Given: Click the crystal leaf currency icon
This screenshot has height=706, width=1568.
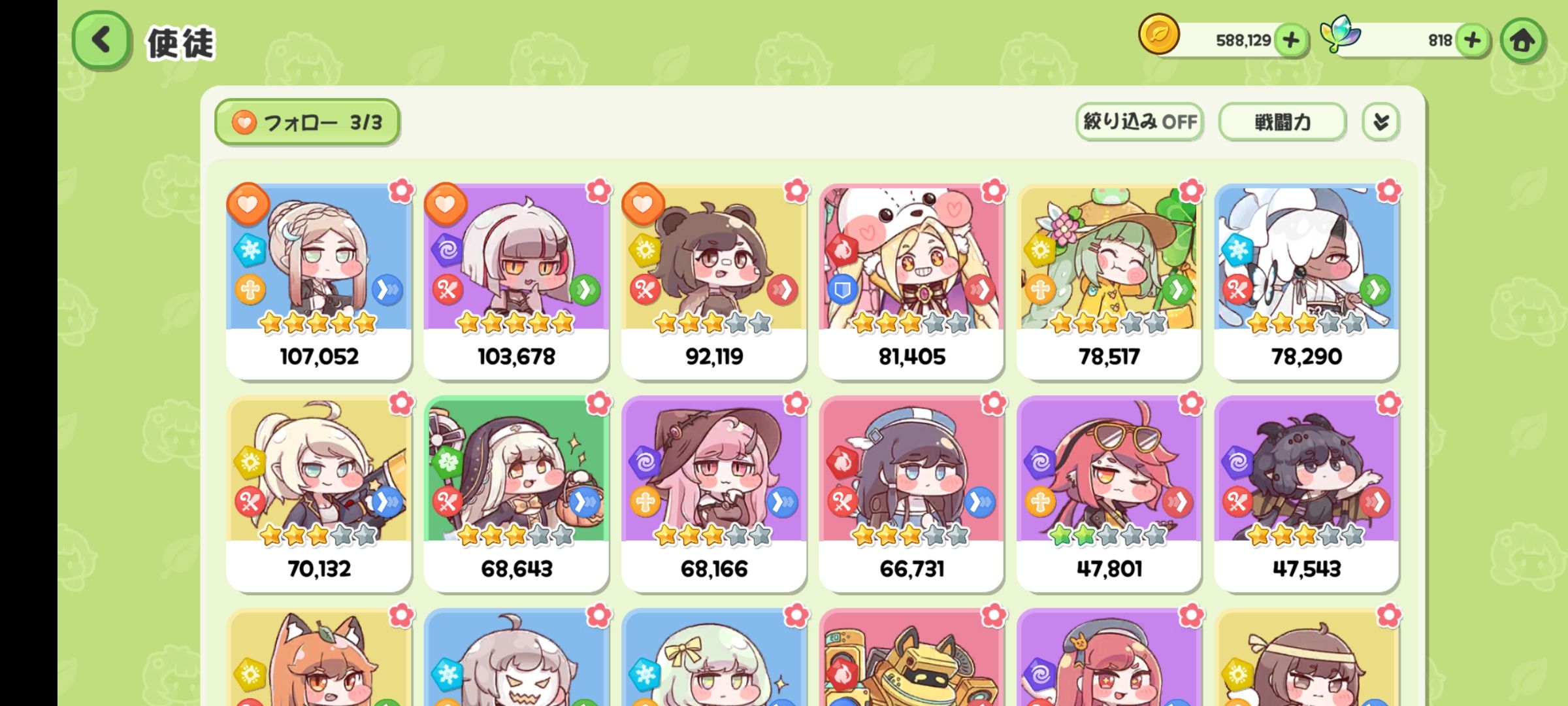Looking at the screenshot, I should [x=1340, y=34].
